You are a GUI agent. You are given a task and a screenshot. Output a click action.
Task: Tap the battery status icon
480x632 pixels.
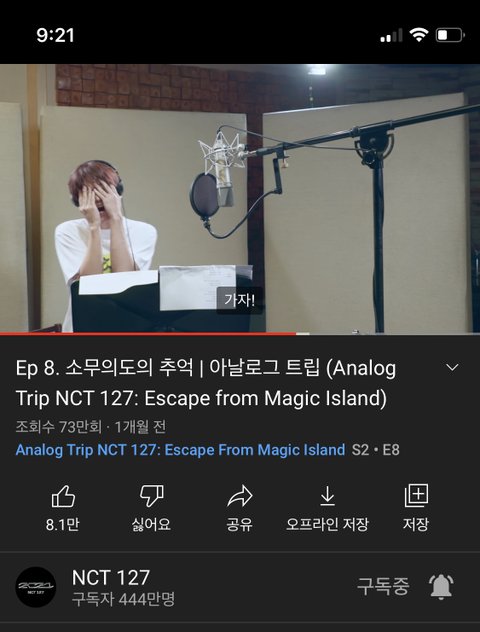pos(450,35)
